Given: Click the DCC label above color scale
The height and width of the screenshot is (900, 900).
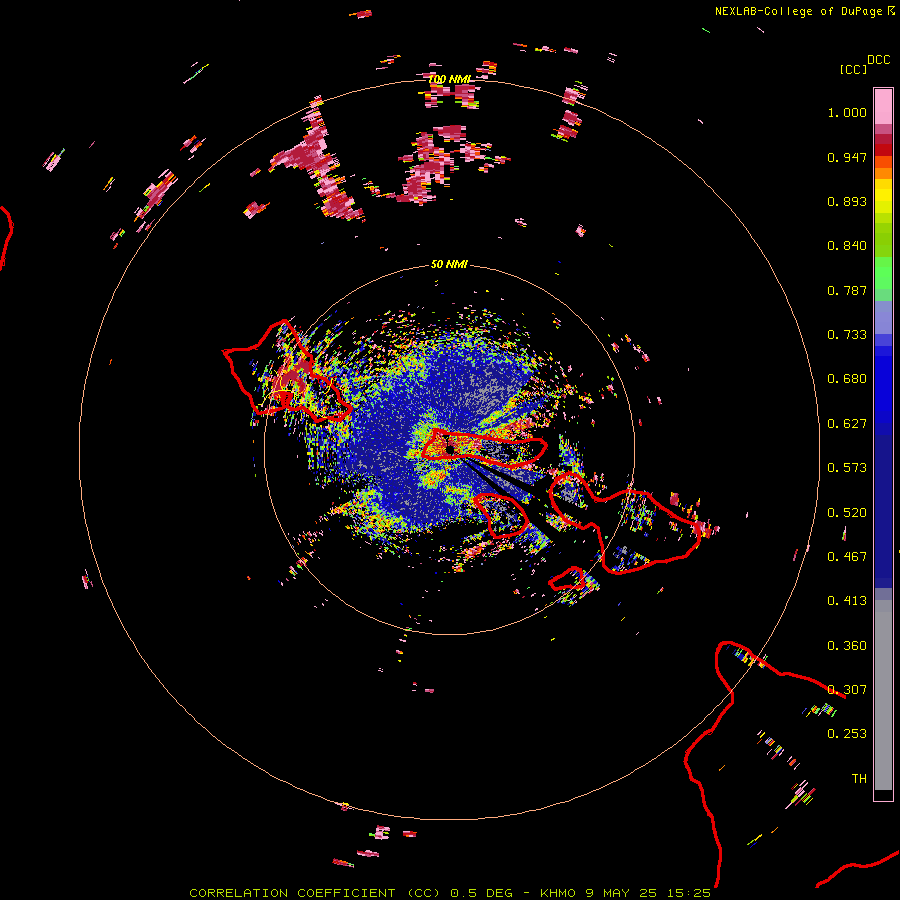Looking at the screenshot, I should click(878, 60).
